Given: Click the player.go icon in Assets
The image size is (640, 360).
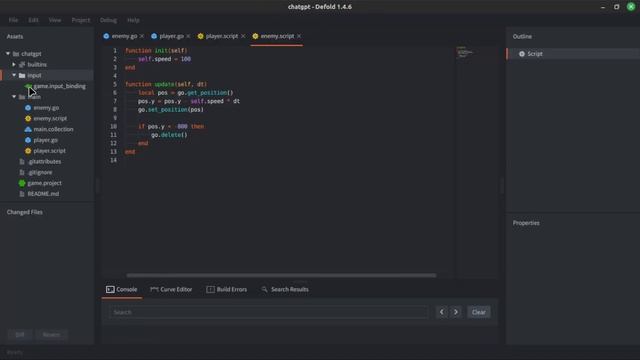Looking at the screenshot, I should (28, 140).
